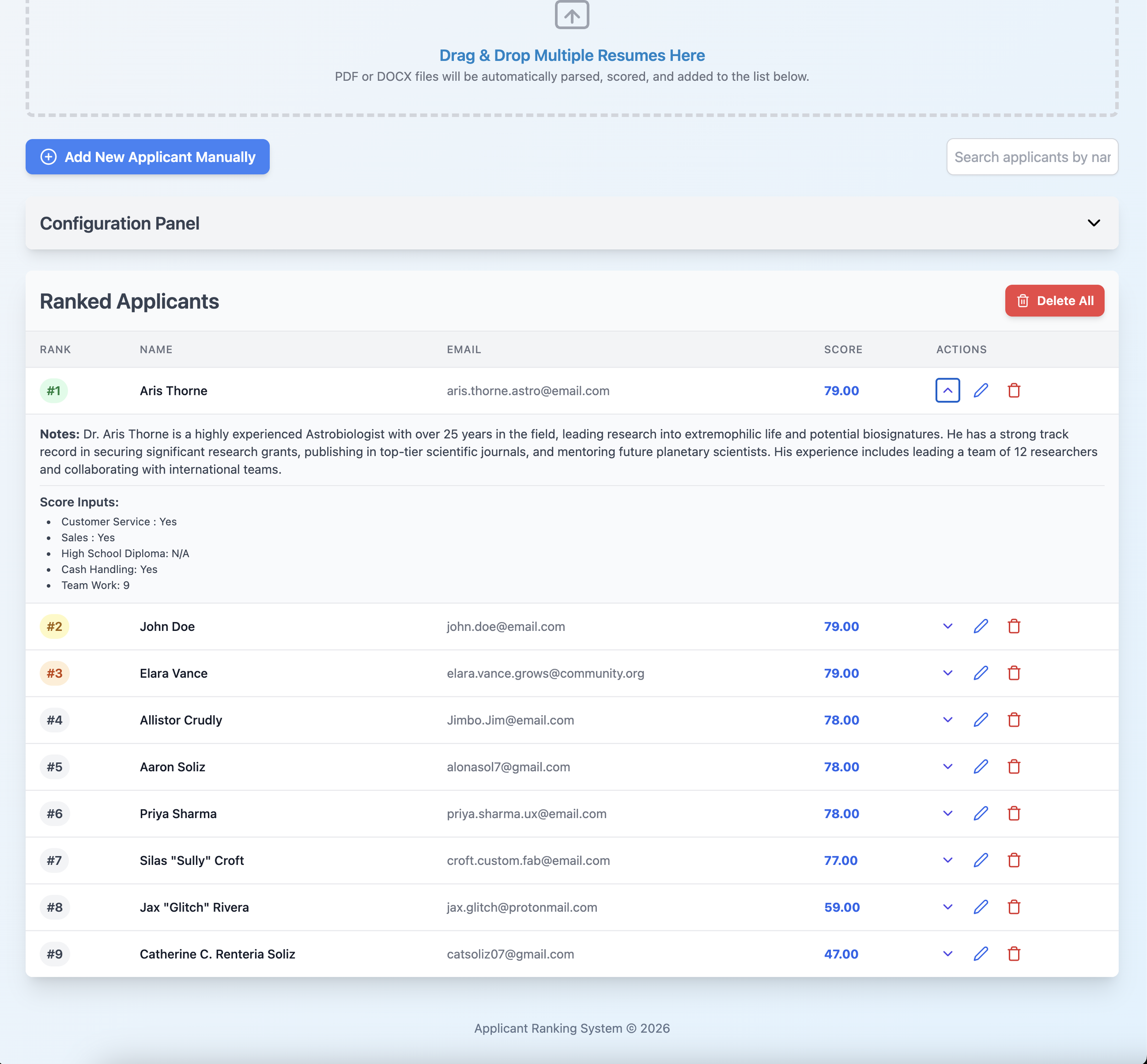The image size is (1147, 1064).
Task: Show details for Jax "Glitch" Rivera
Action: pyautogui.click(x=947, y=907)
